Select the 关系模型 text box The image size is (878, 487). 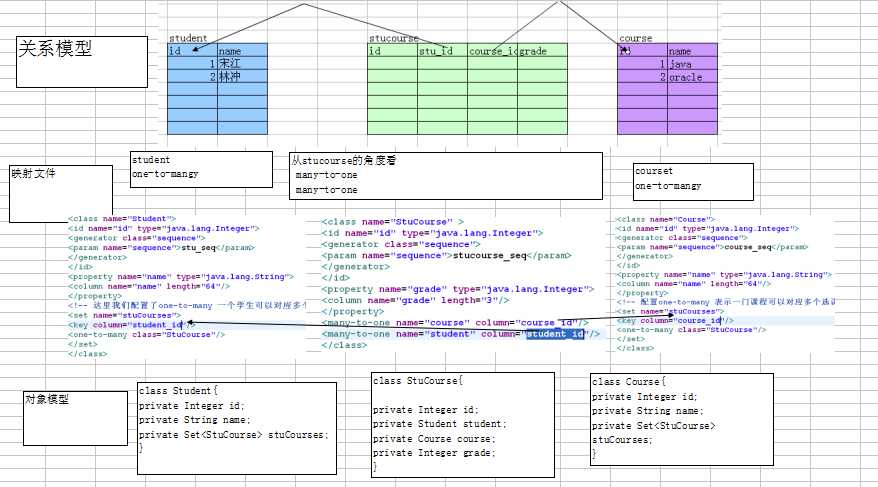point(82,62)
